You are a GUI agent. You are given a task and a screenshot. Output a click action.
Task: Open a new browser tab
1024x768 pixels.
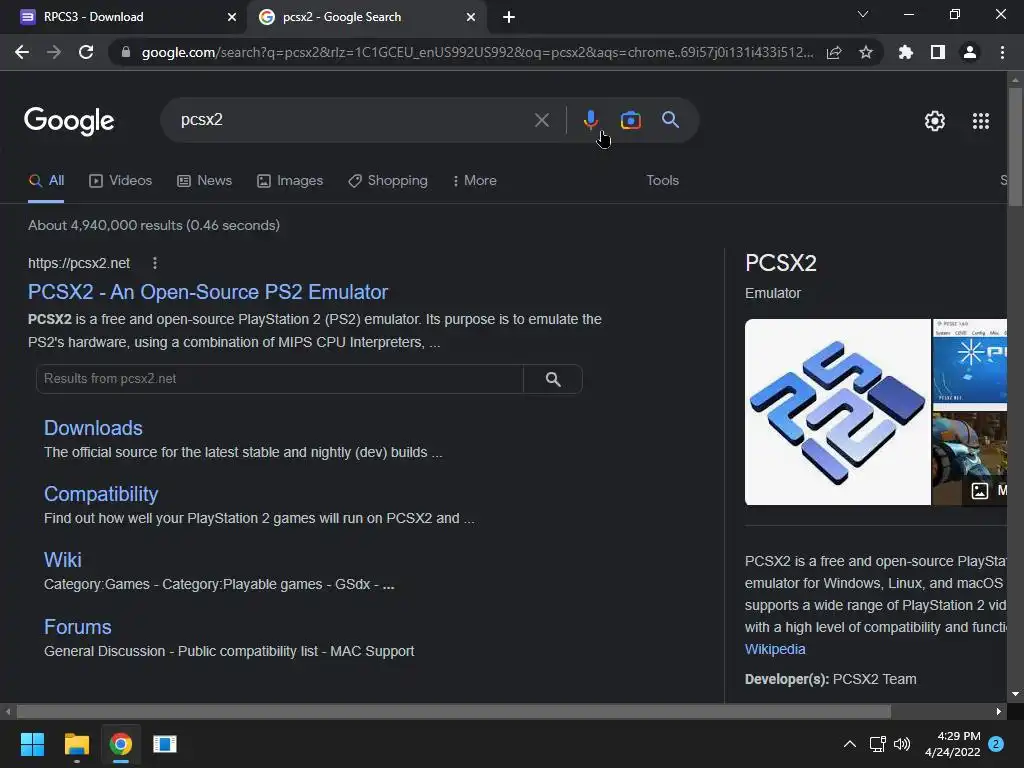pyautogui.click(x=509, y=17)
